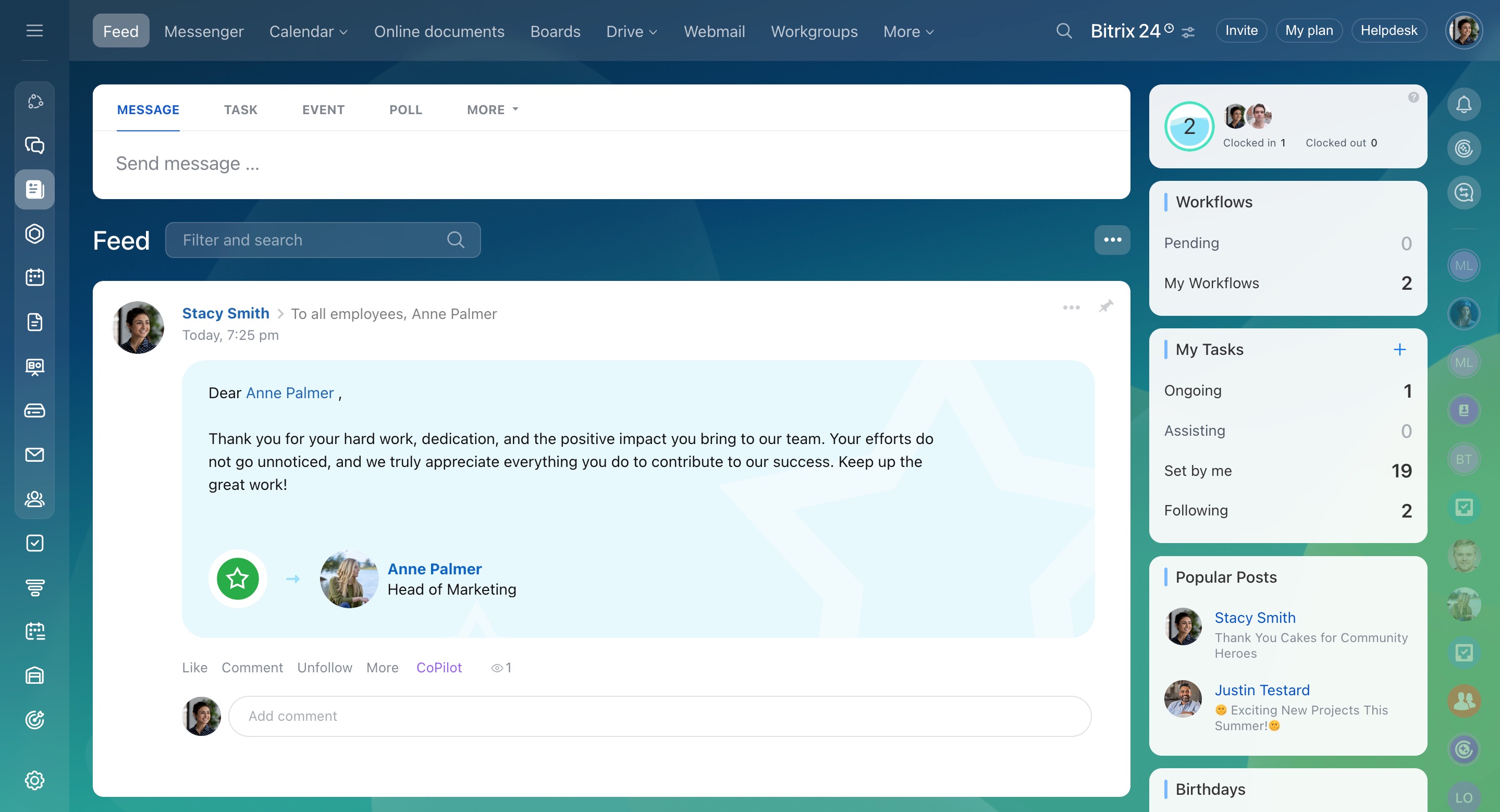Open notifications bell icon
Screen dimensions: 1500x812
click(1464, 104)
